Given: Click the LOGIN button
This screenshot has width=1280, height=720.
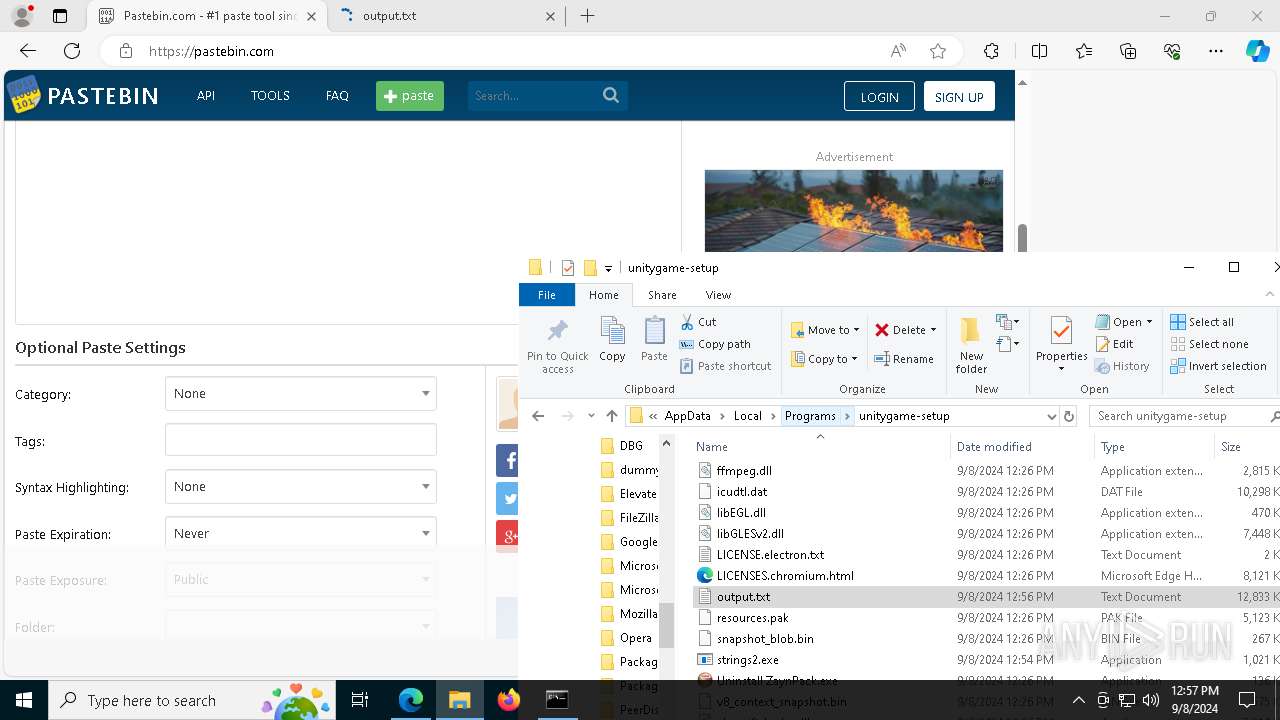Looking at the screenshot, I should coord(879,96).
